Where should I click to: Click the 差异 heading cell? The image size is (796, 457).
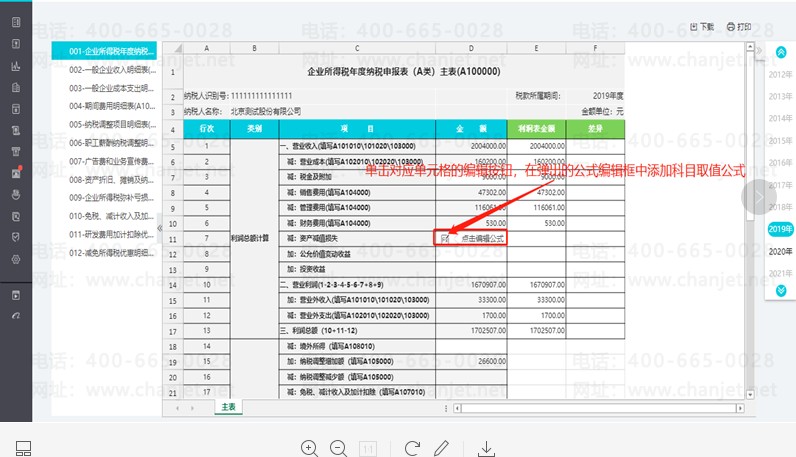595,129
